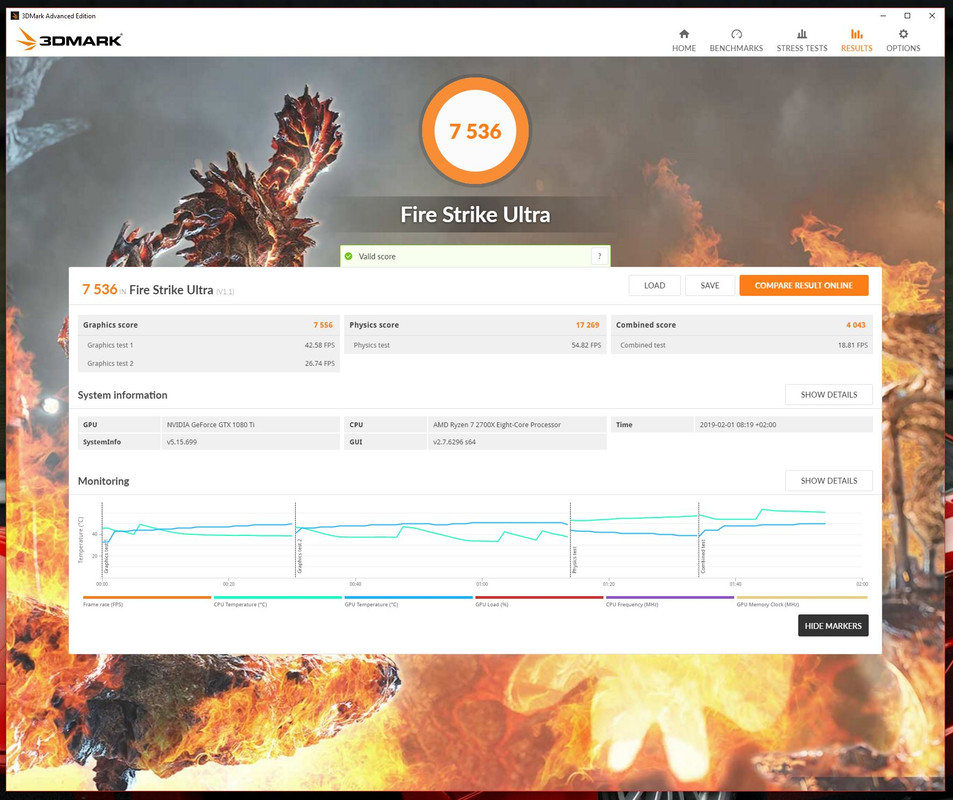The width and height of the screenshot is (953, 800).
Task: Toggle the GPU Memory Clock legend
Action: click(801, 602)
